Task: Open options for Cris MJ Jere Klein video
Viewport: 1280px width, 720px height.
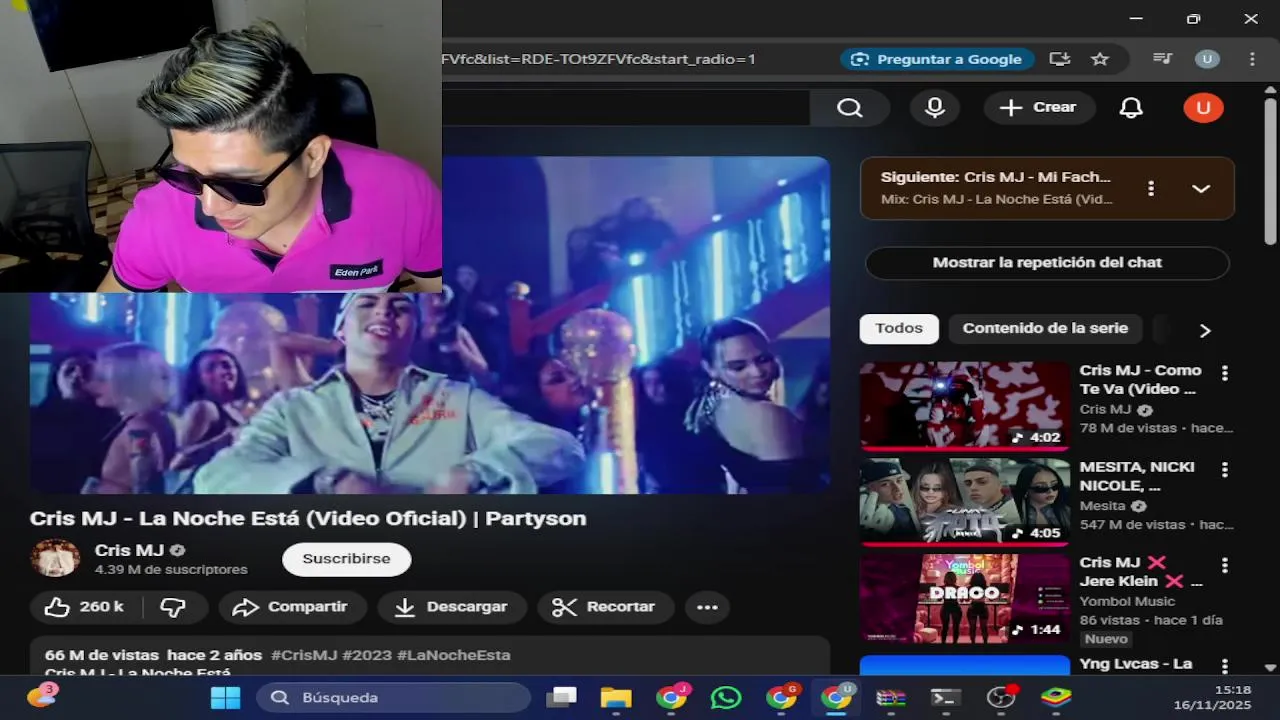Action: (1224, 565)
